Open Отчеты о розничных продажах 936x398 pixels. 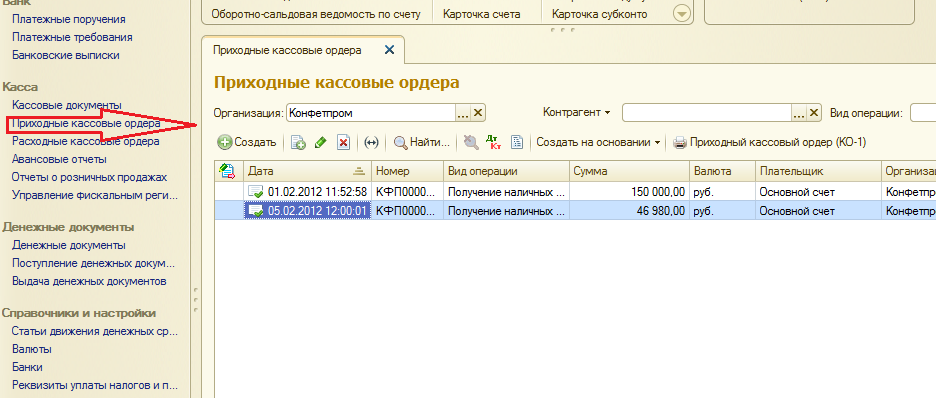(x=90, y=177)
